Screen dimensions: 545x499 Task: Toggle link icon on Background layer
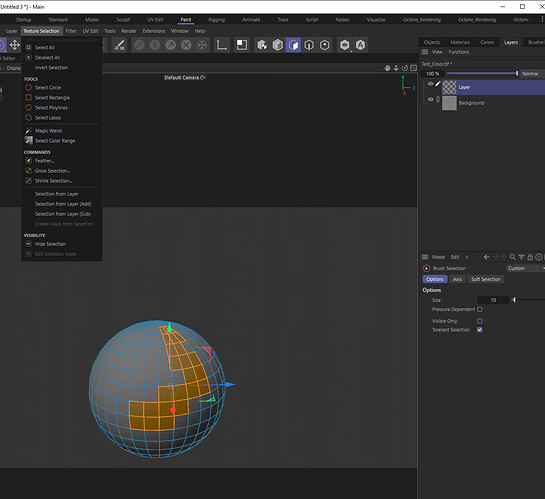(438, 99)
